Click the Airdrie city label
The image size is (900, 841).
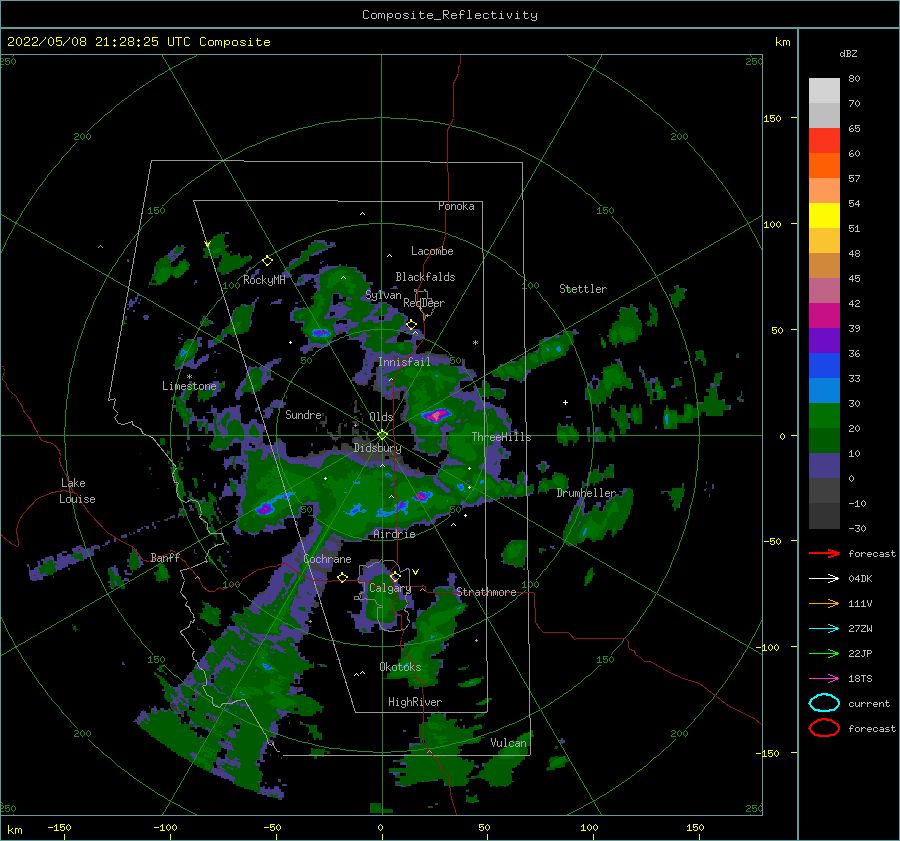click(x=394, y=534)
